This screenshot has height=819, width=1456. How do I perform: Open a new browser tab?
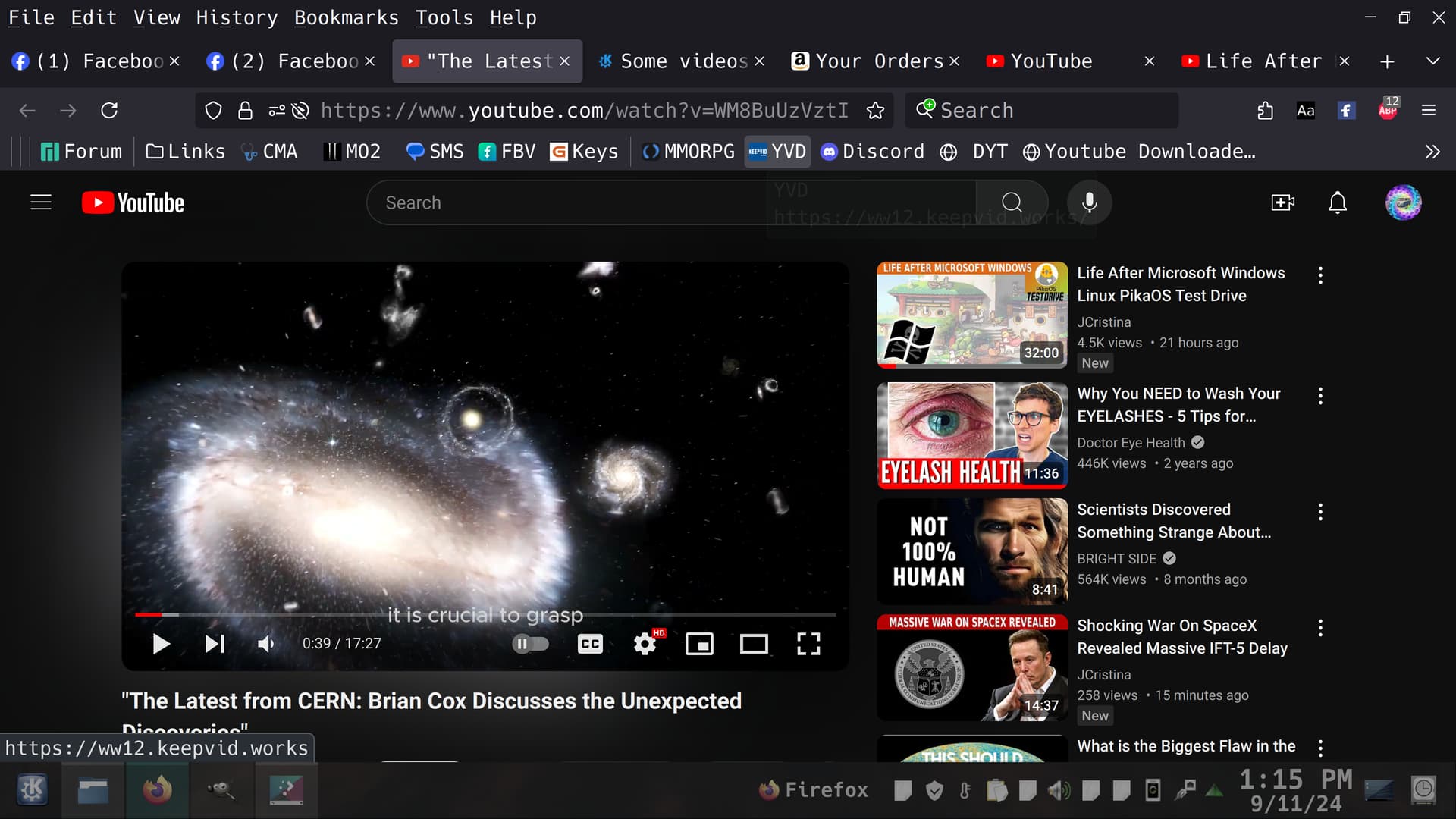coord(1387,61)
